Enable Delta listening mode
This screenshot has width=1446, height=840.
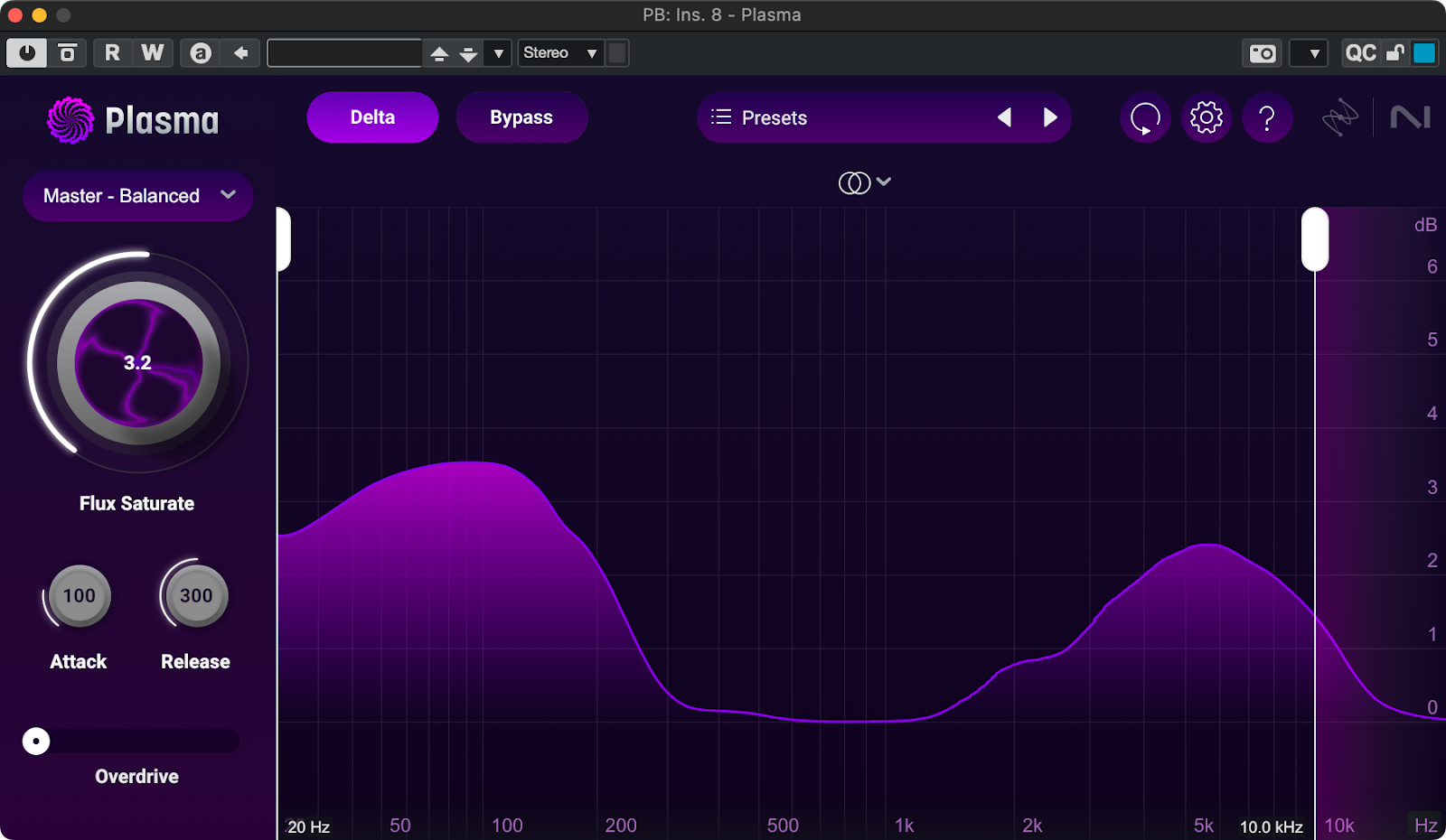(x=372, y=117)
